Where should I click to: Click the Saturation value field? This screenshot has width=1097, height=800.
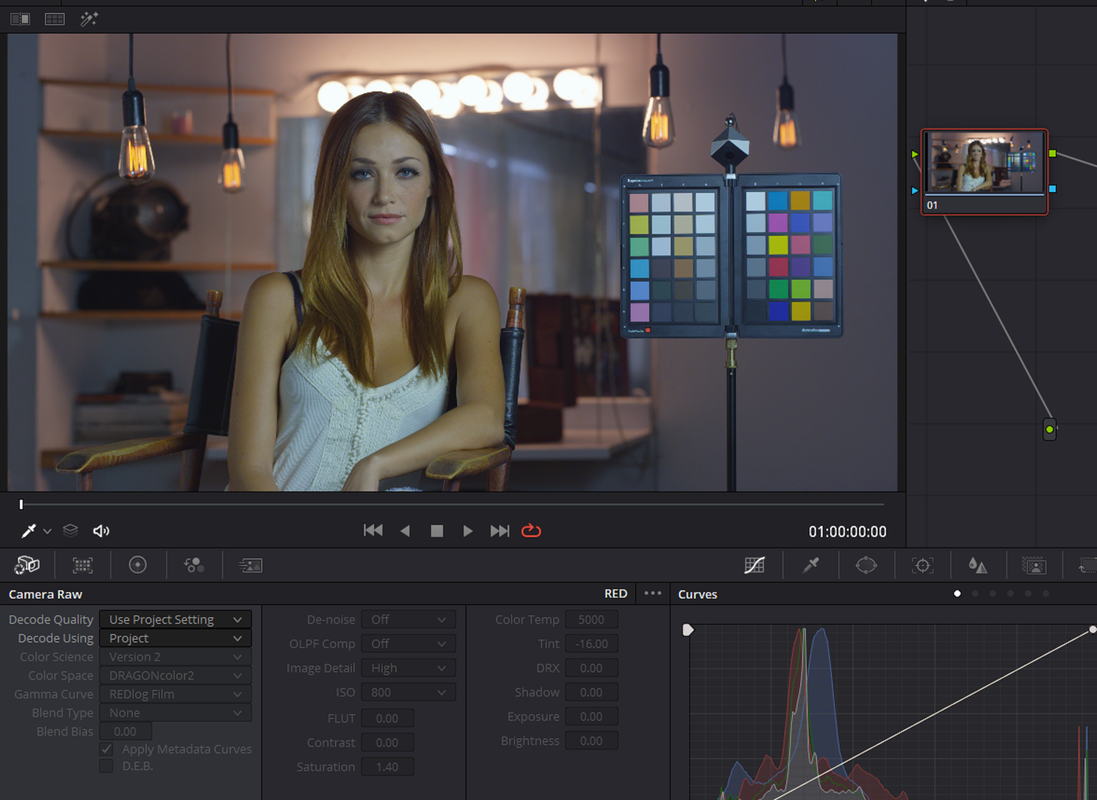[387, 766]
